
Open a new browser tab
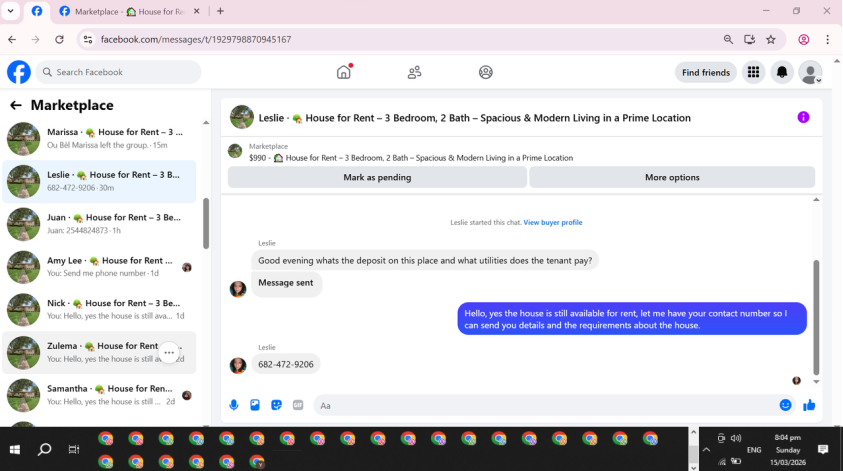pos(220,11)
